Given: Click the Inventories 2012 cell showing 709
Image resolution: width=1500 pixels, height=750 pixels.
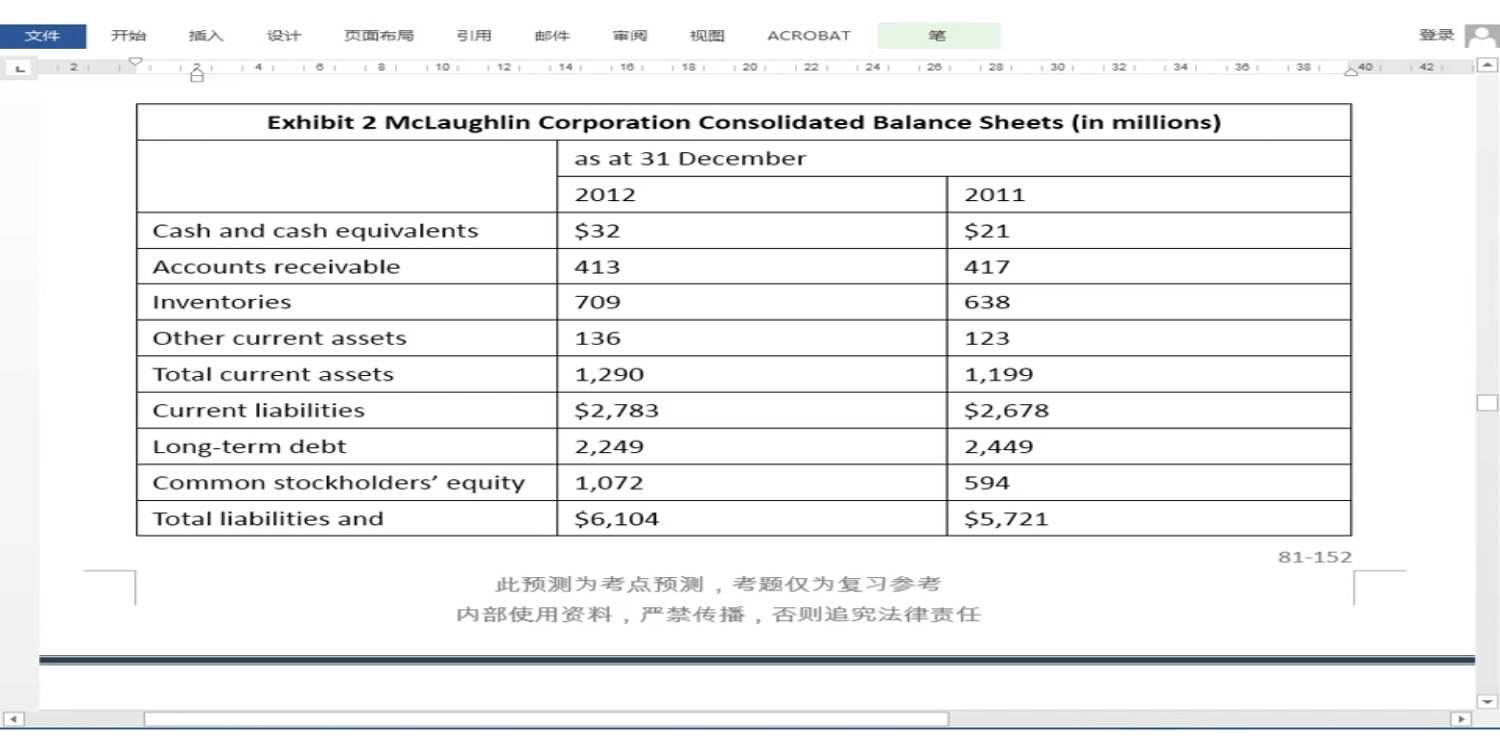Looking at the screenshot, I should point(751,302).
